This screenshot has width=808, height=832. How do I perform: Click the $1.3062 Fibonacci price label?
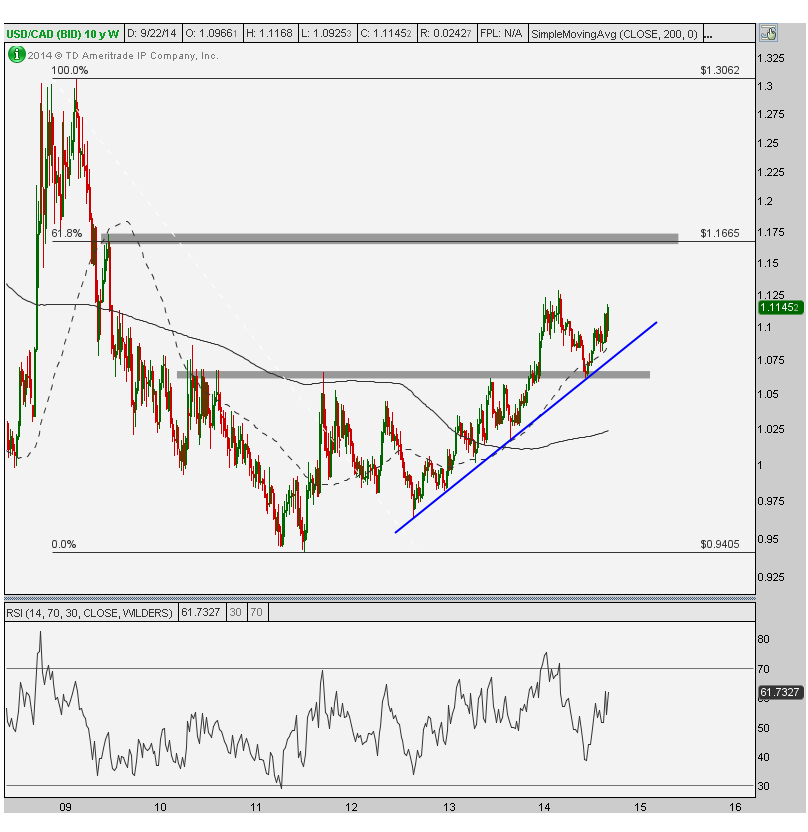pyautogui.click(x=720, y=71)
